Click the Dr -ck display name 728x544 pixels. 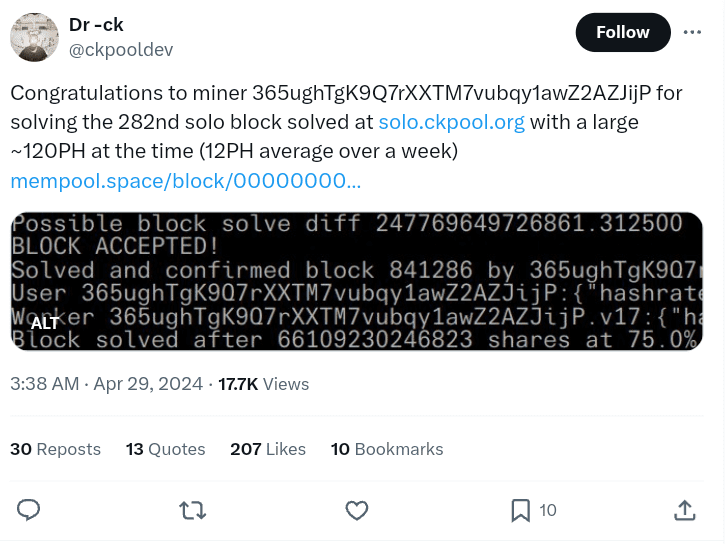[x=97, y=25]
